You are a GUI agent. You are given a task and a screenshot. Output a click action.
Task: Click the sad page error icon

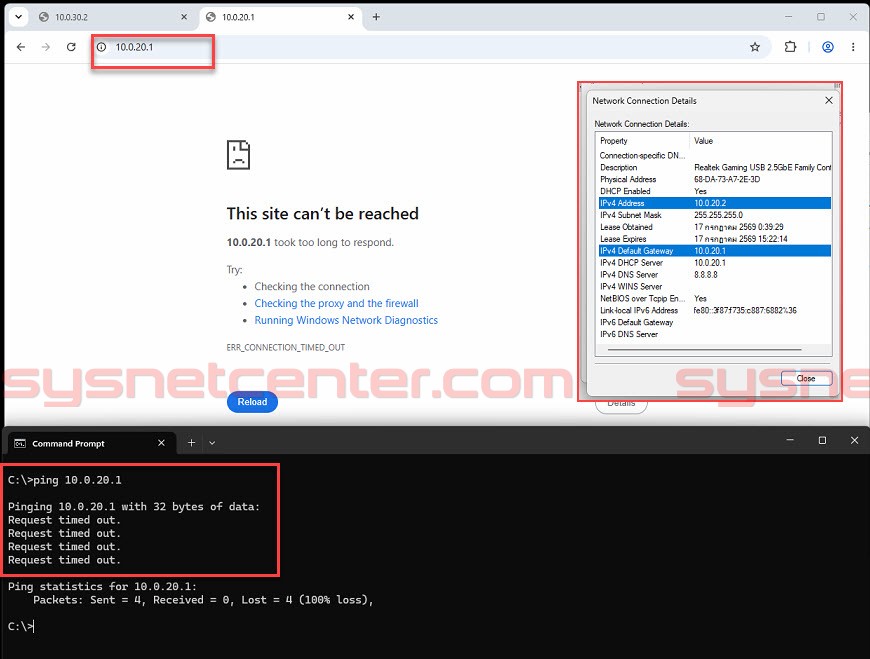click(x=239, y=154)
